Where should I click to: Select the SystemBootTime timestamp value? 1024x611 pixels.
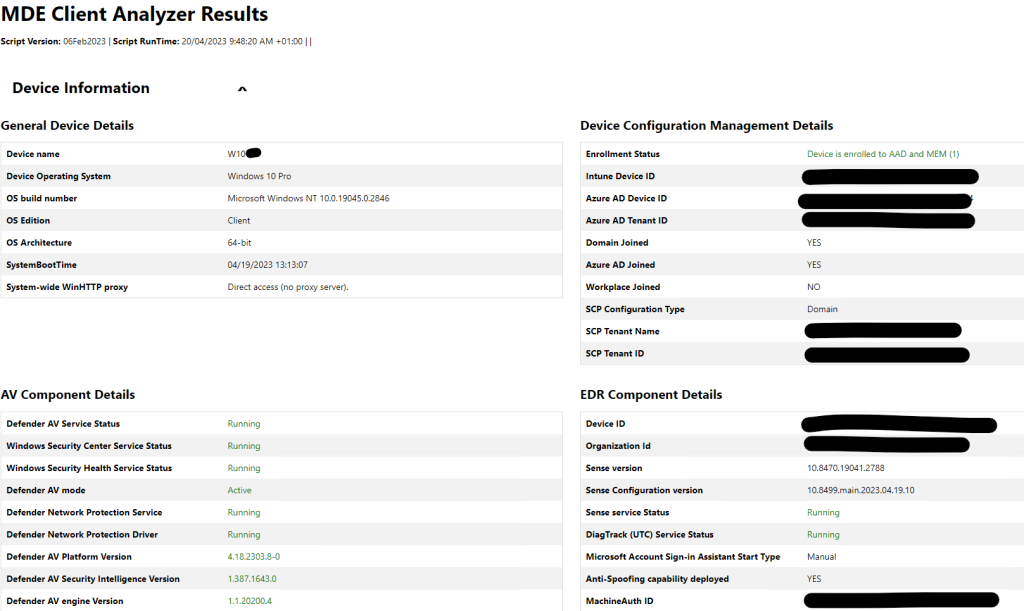point(267,265)
